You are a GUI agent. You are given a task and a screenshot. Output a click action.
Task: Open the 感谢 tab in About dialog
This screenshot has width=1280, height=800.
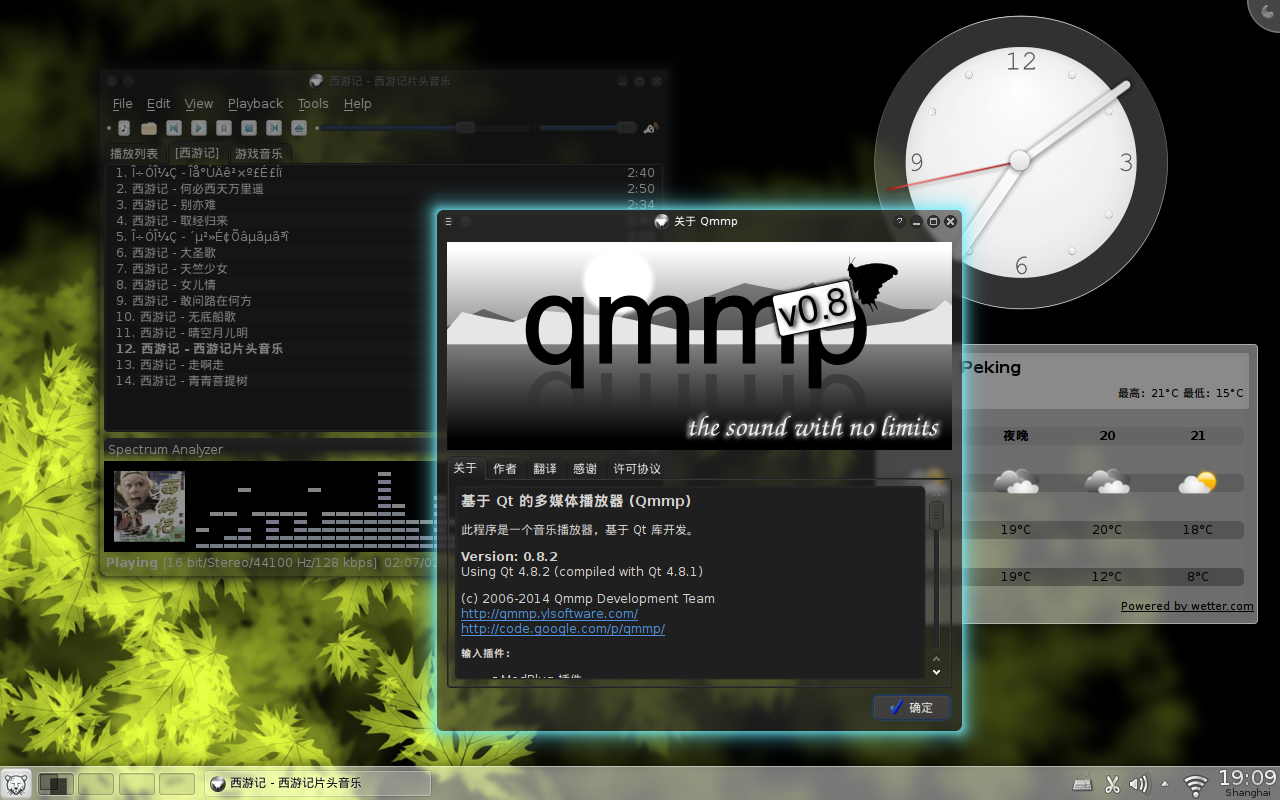(x=585, y=469)
